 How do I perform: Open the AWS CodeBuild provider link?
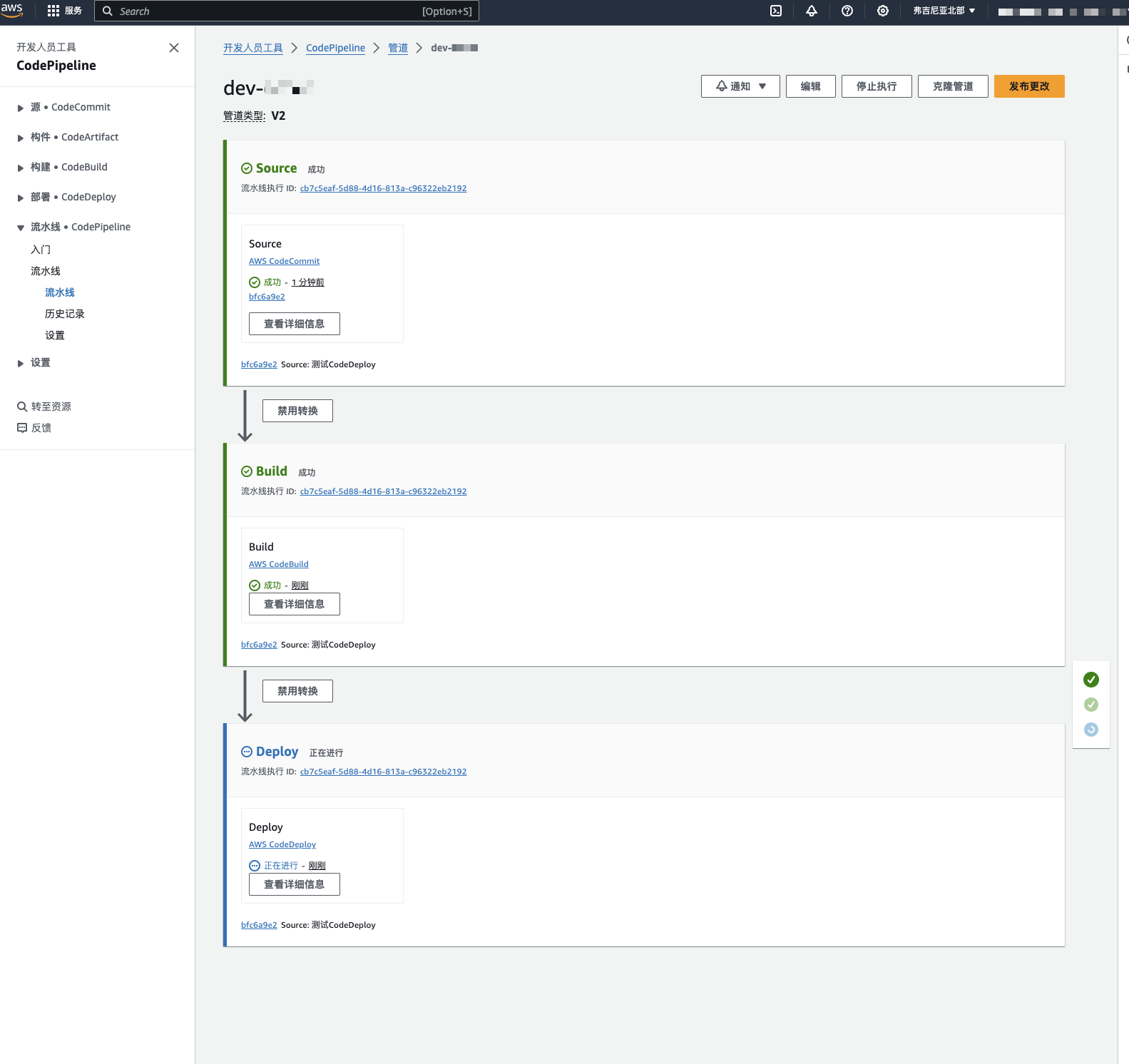(x=279, y=564)
